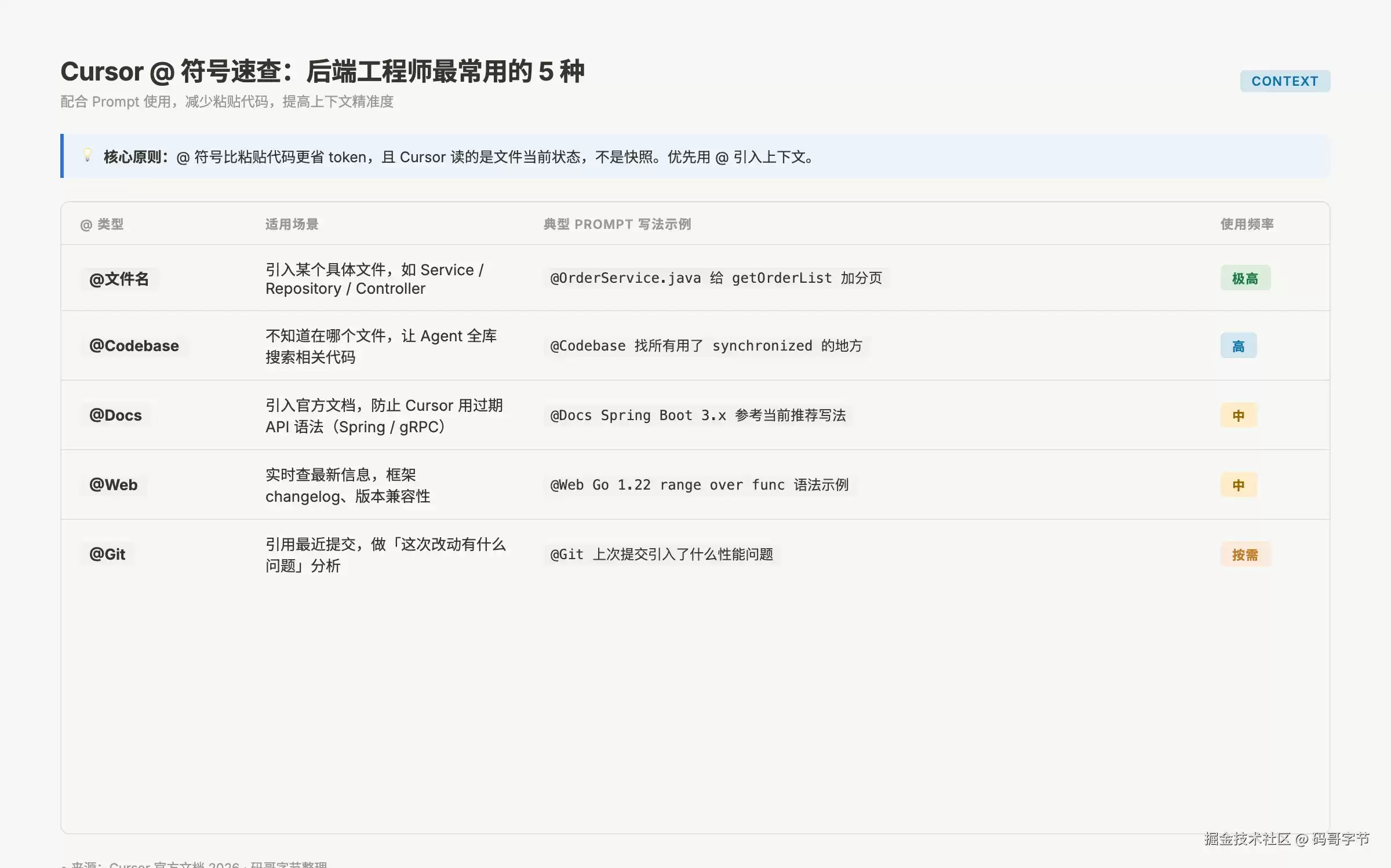The height and width of the screenshot is (868, 1391).
Task: Select the '@Docs' tag
Action: pos(115,415)
